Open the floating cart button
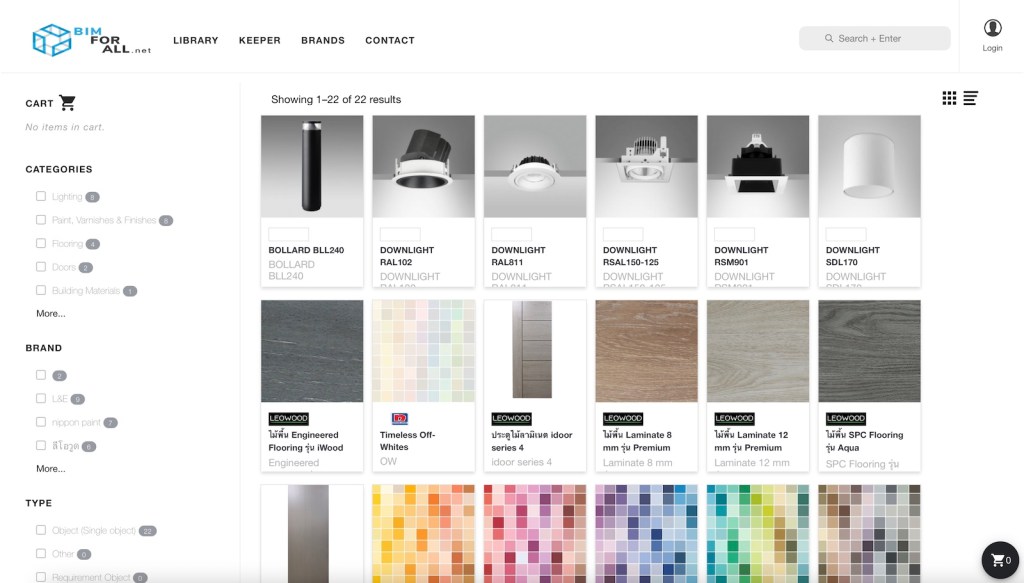Viewport: 1024px width, 583px height. [x=1000, y=560]
